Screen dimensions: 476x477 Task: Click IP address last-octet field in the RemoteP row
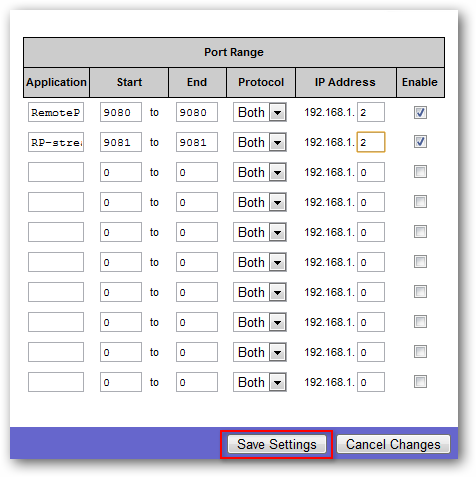coord(371,112)
